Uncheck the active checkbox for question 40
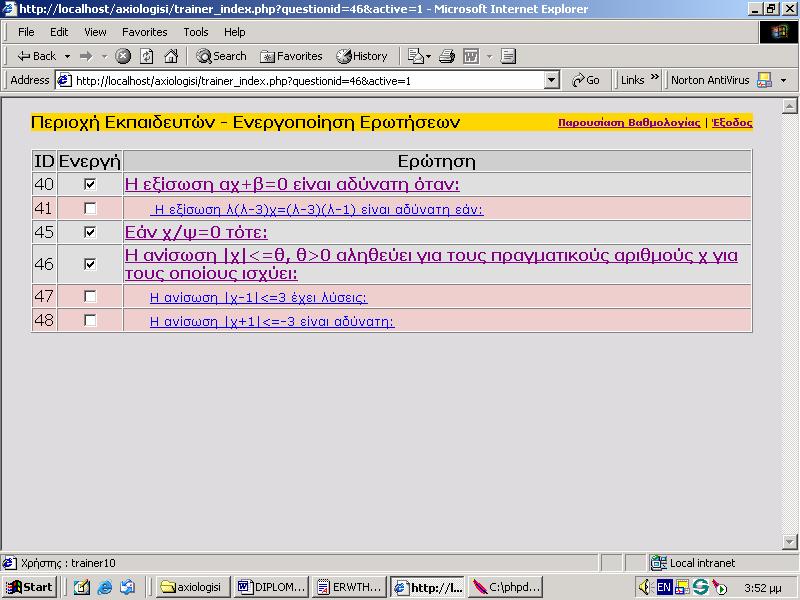 [x=90, y=184]
